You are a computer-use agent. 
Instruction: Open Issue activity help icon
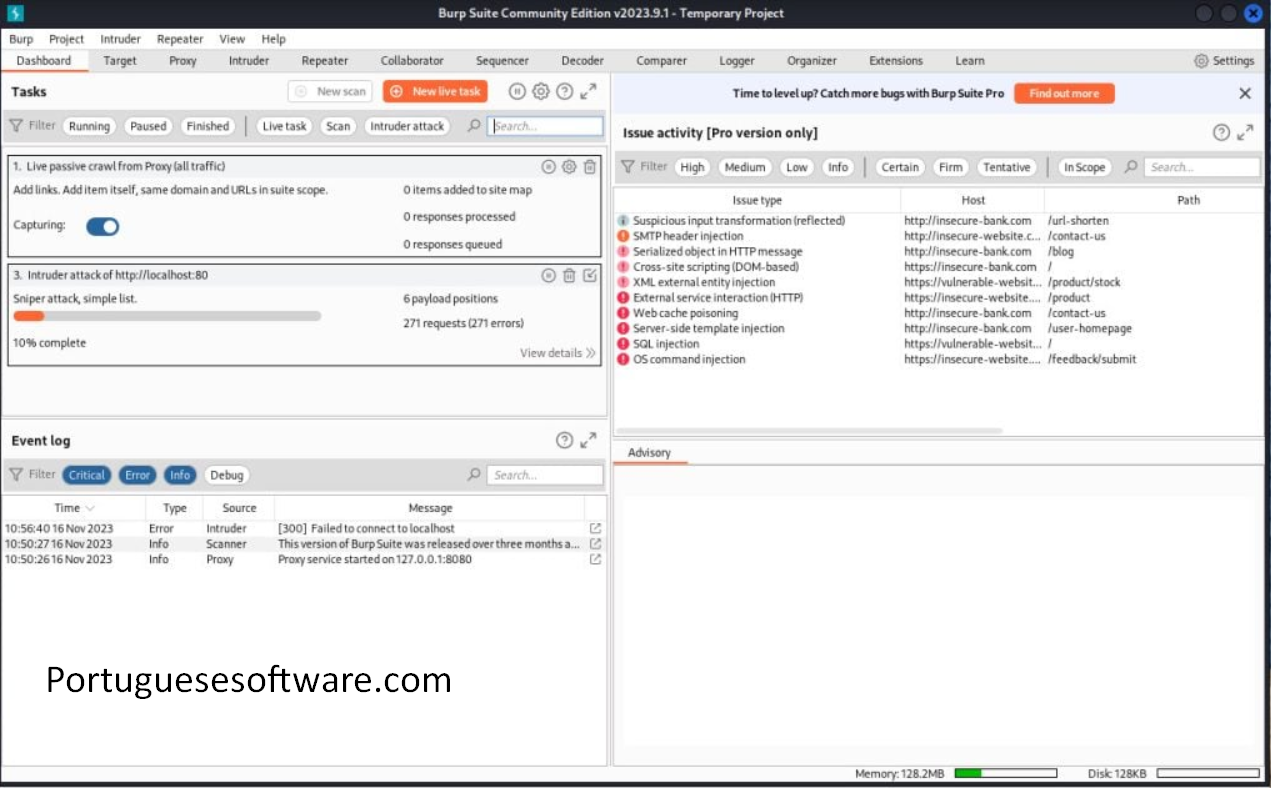coord(1221,132)
